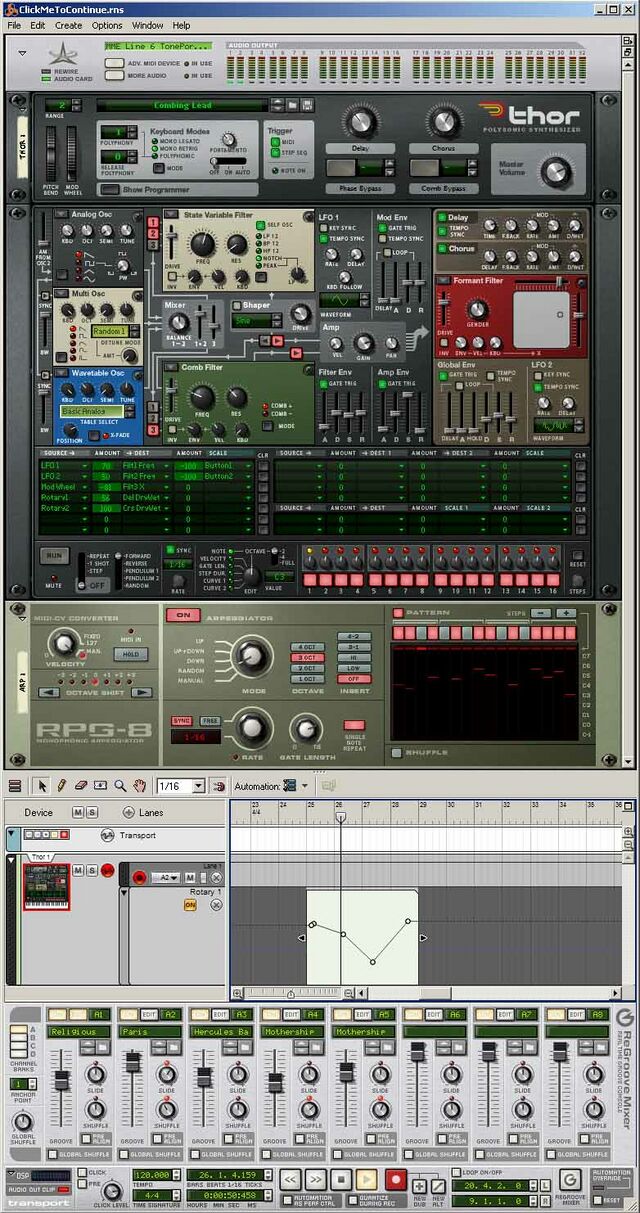
Task: Click the RPG-8 octave shift right arrow
Action: click(142, 692)
